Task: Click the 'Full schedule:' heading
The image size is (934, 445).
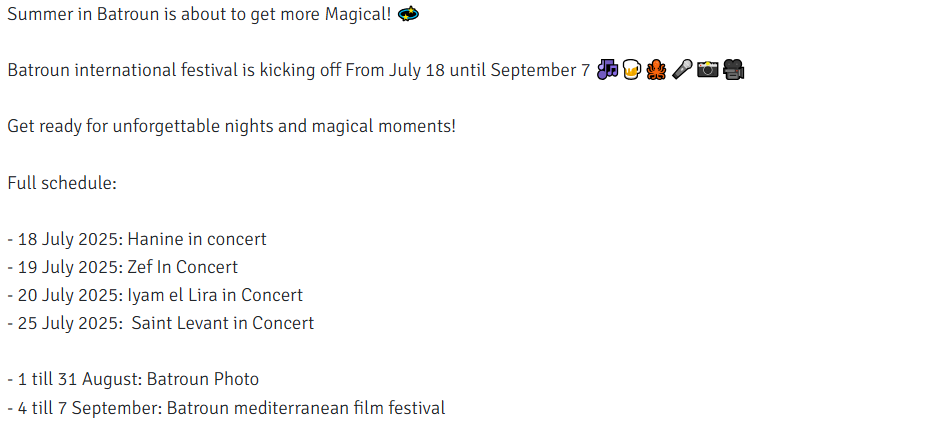Action: [x=62, y=183]
